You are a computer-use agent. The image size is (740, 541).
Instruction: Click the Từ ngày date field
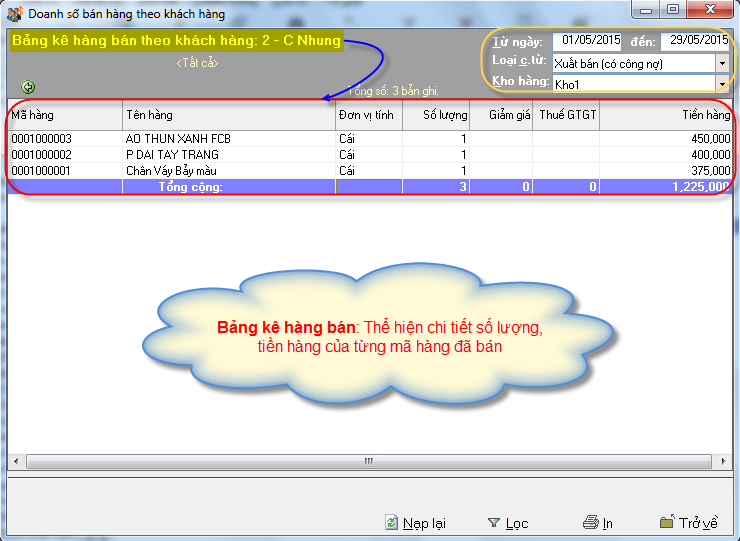click(588, 41)
